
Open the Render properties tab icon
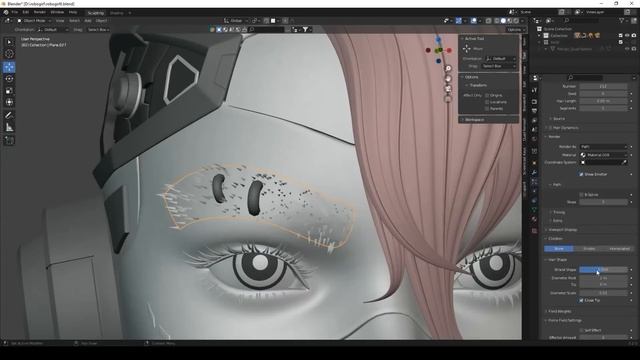[x=534, y=101]
